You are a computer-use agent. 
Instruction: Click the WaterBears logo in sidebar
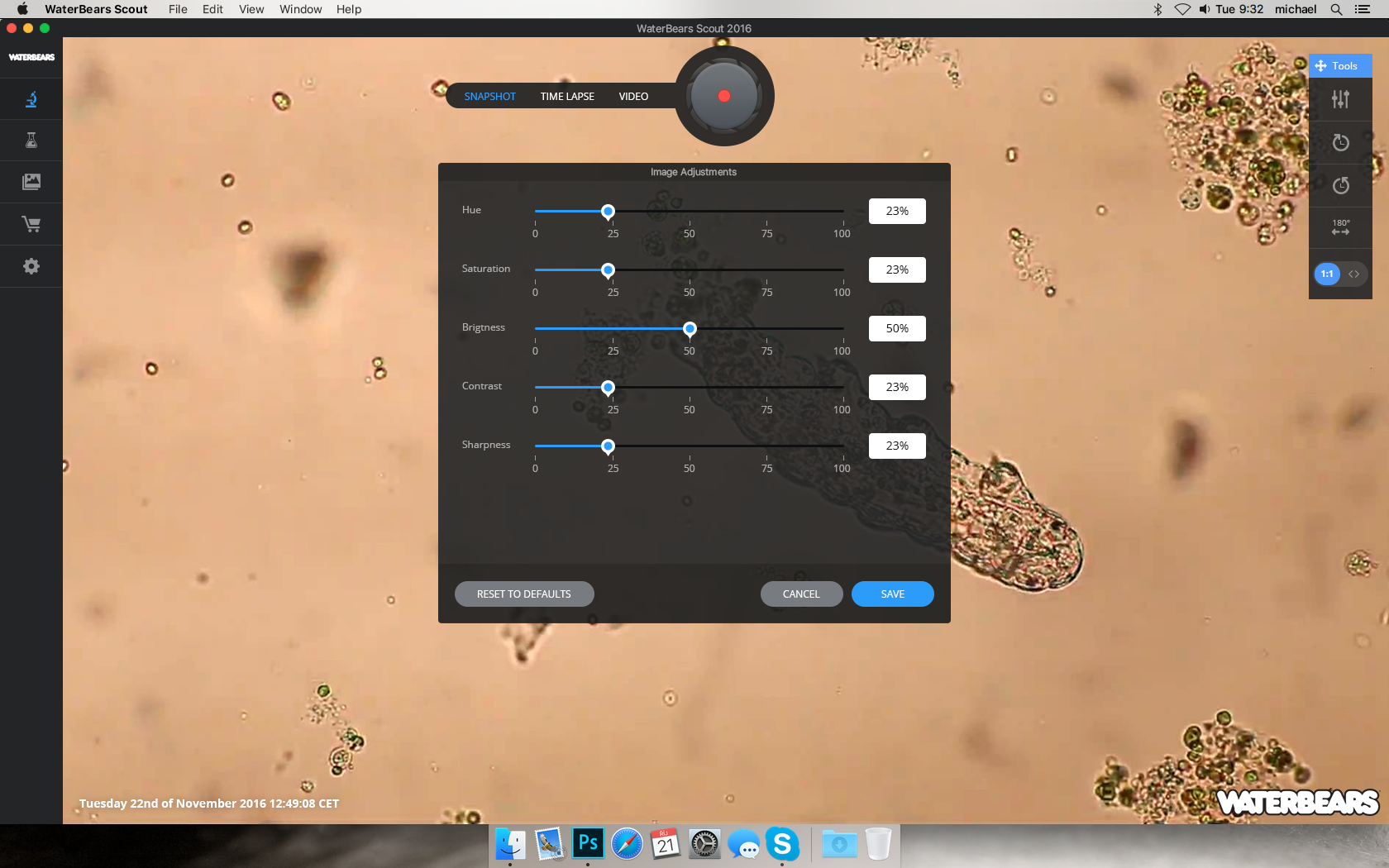click(x=31, y=57)
